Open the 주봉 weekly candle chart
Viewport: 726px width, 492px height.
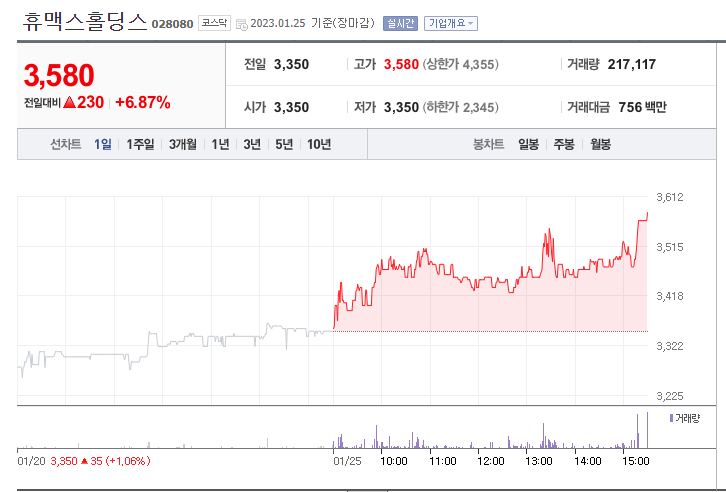click(x=564, y=144)
